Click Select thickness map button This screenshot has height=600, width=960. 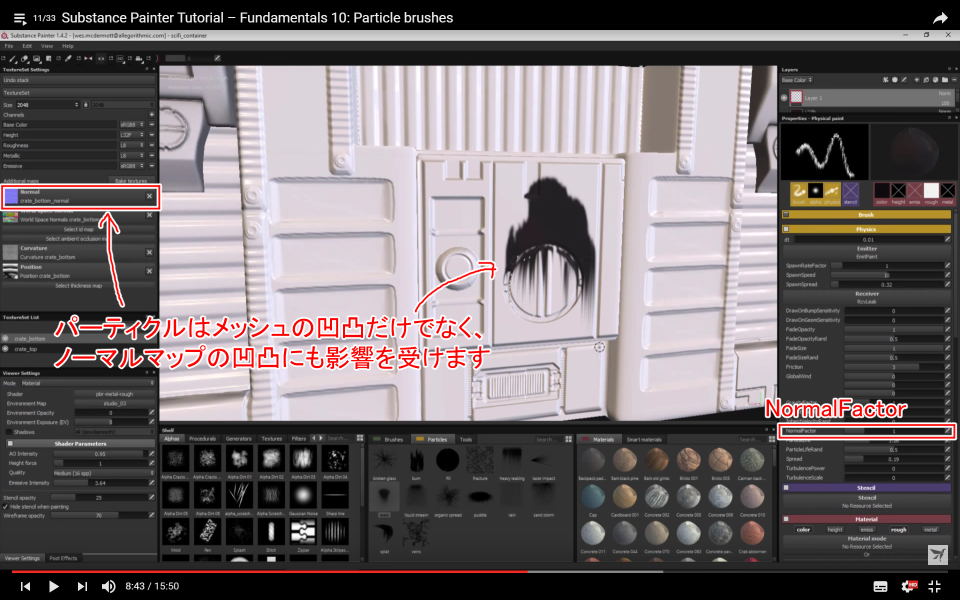coord(78,286)
